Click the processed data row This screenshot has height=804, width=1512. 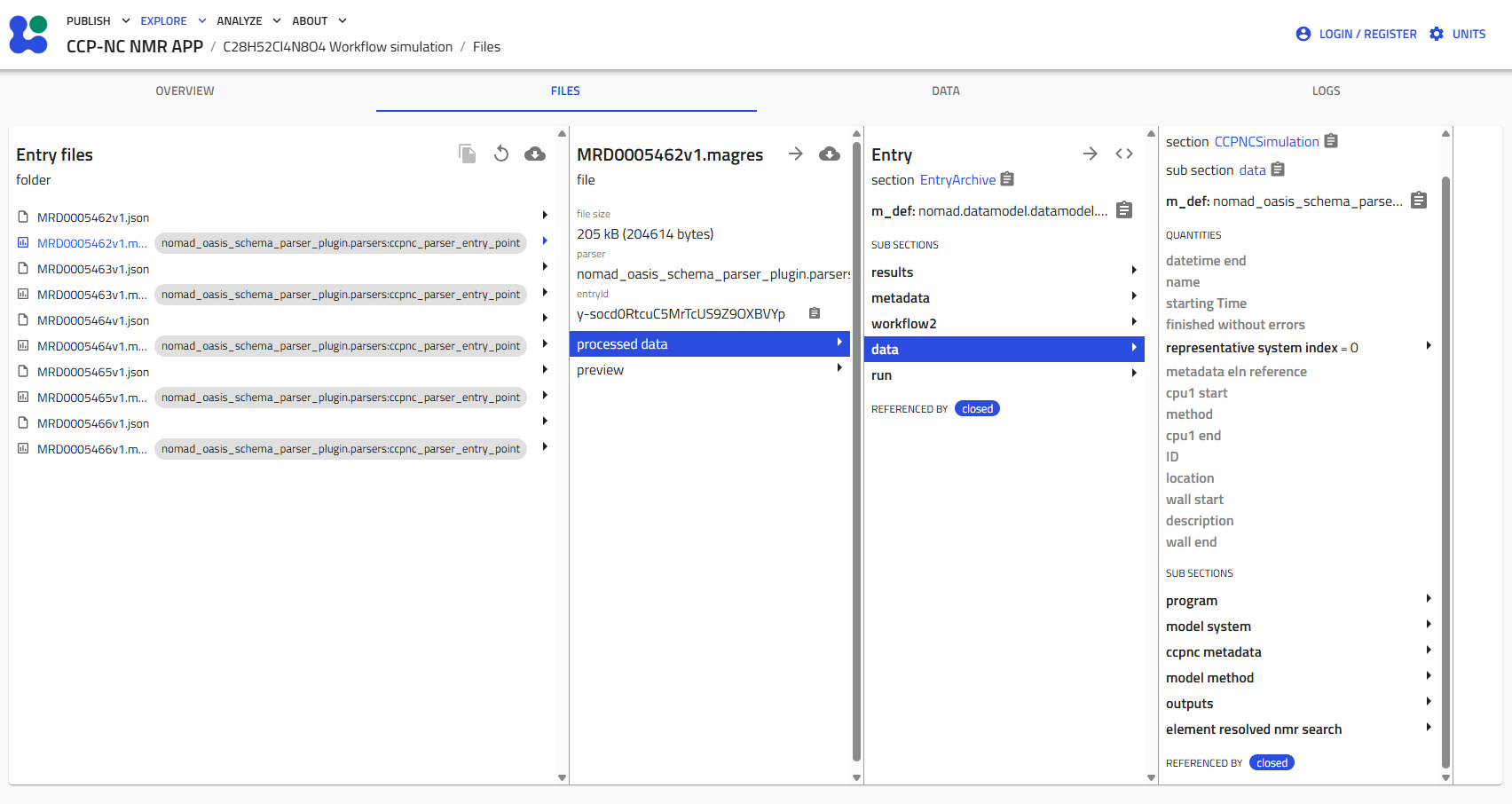pyautogui.click(x=710, y=344)
